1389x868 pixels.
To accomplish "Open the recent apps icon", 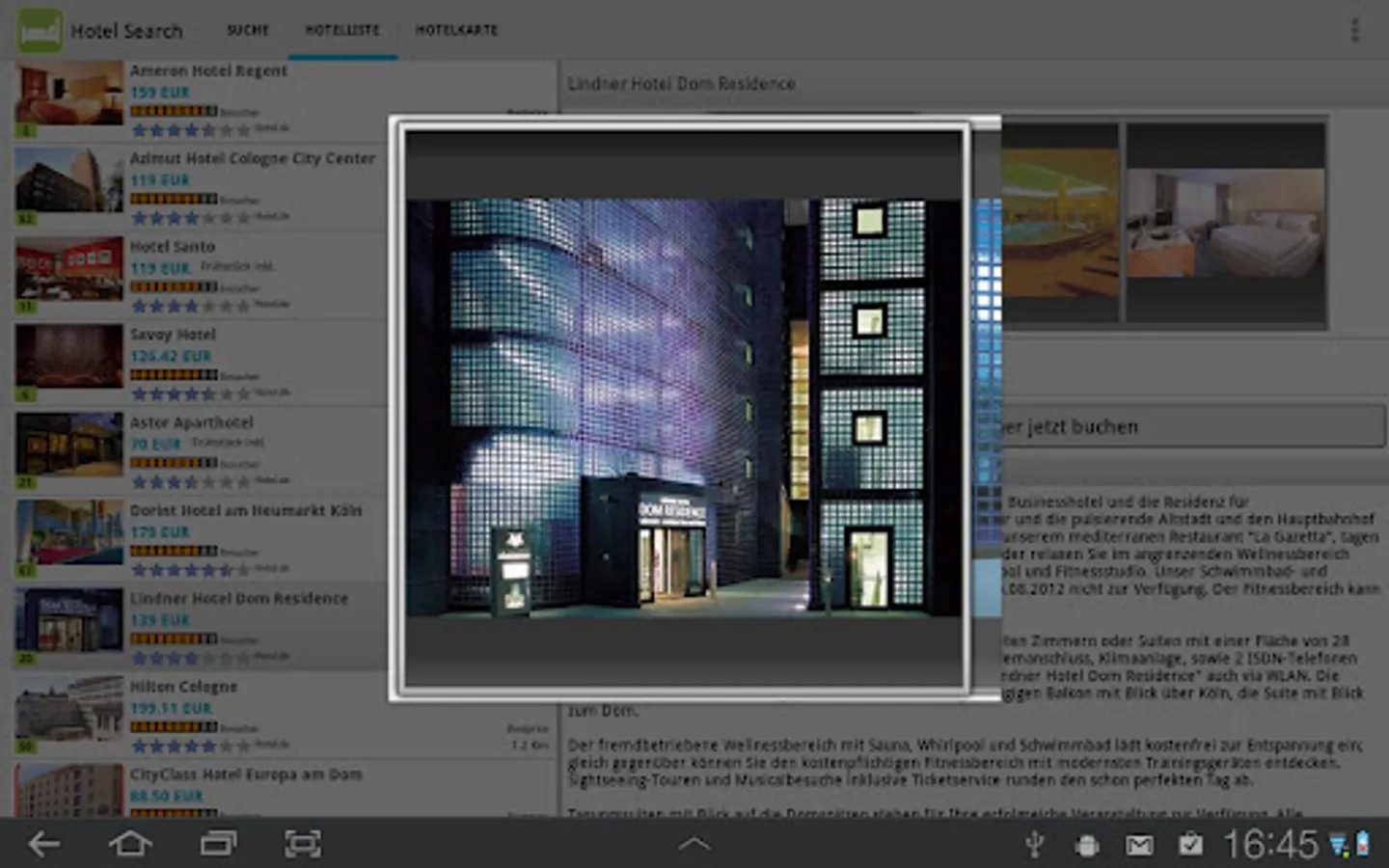I will point(218,845).
